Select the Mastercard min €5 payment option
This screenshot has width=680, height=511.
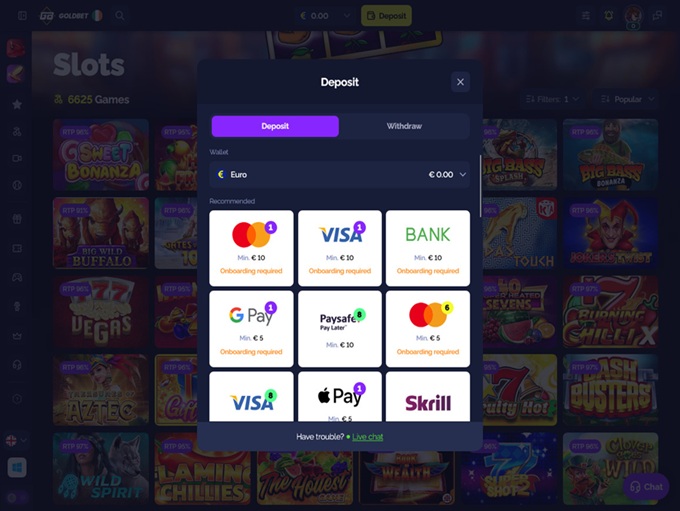tap(428, 329)
